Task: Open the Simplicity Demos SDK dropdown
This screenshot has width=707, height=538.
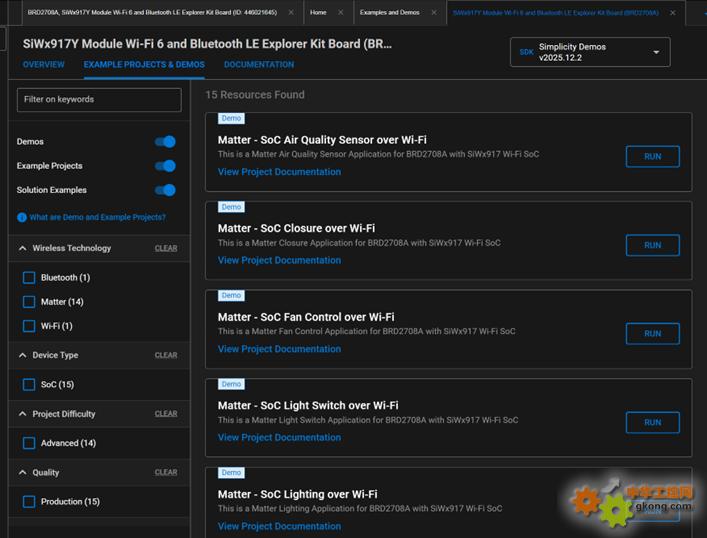Action: coord(656,52)
